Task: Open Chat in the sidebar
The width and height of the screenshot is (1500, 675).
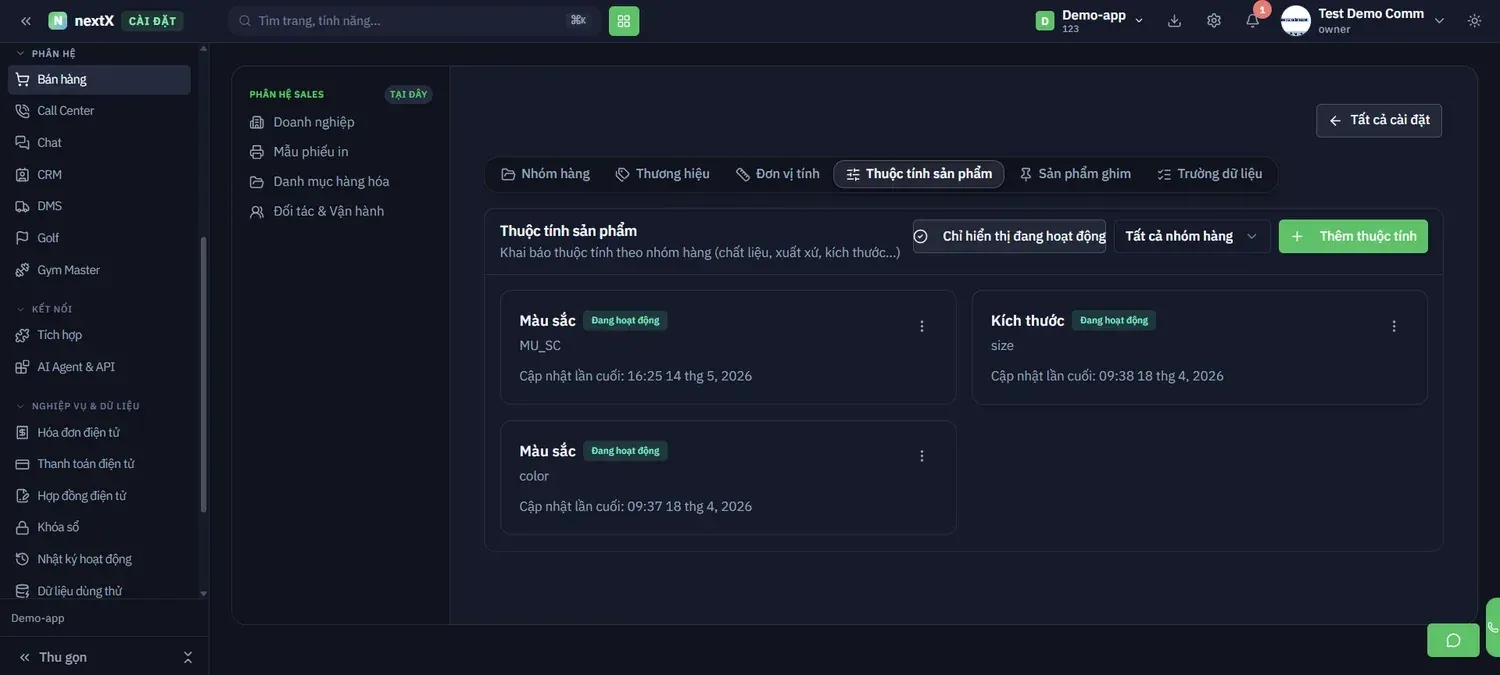Action: 99,143
